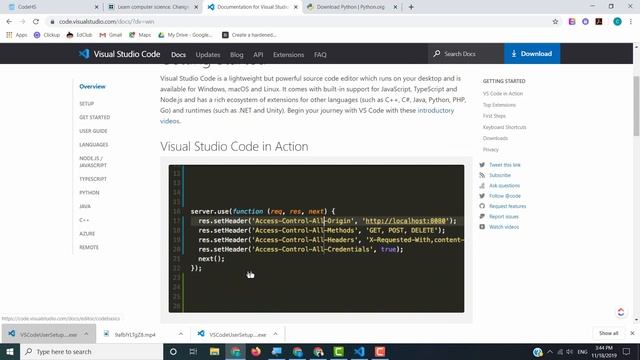The image size is (640, 360).
Task: Open File Explorer from the taskbar
Action: click(214, 351)
